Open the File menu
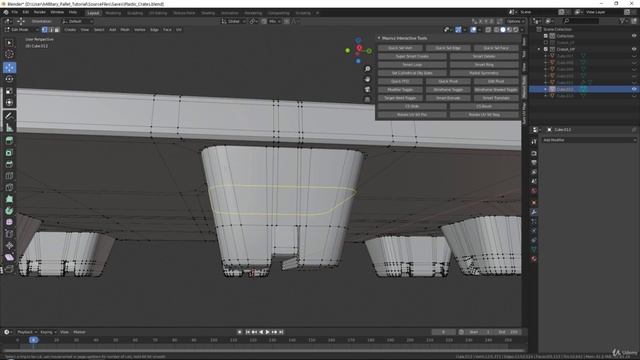The image size is (640, 360). tap(15, 12)
